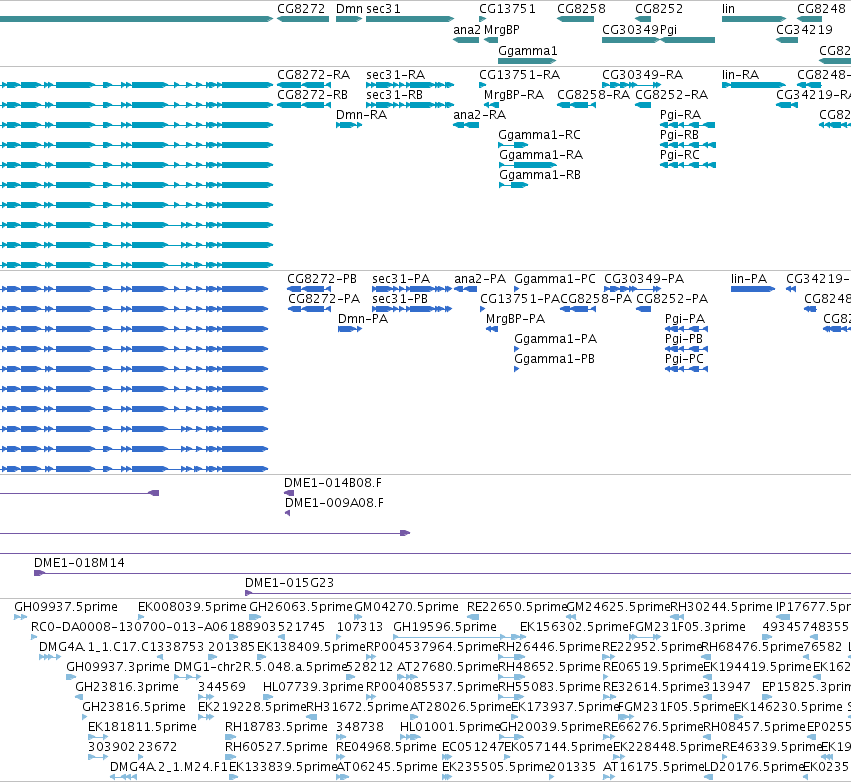Click the ana2 gene feature
This screenshot has height=782, width=851.
(x=466, y=40)
